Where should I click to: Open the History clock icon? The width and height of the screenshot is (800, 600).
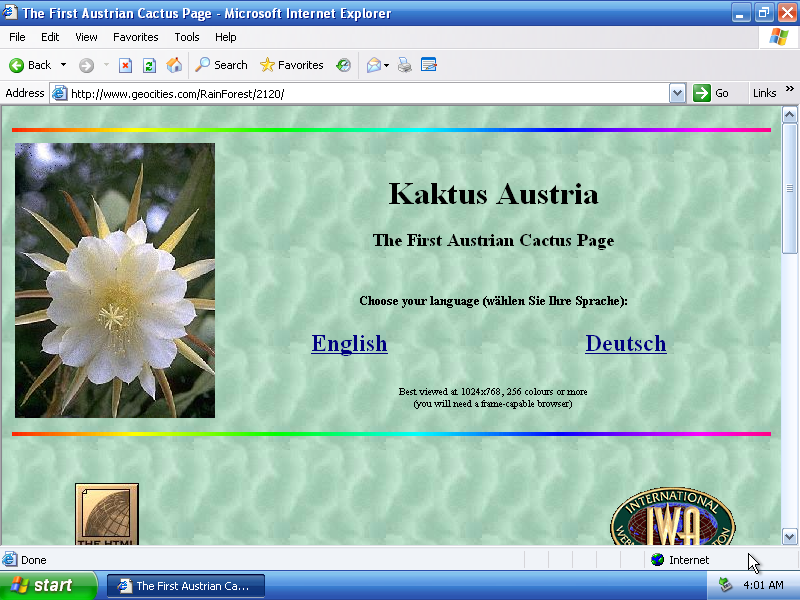point(343,65)
